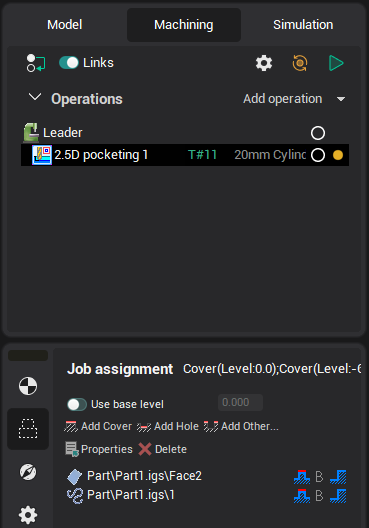Click the B marker on Part1.igs\1 row
This screenshot has width=369, height=528.
point(319,496)
